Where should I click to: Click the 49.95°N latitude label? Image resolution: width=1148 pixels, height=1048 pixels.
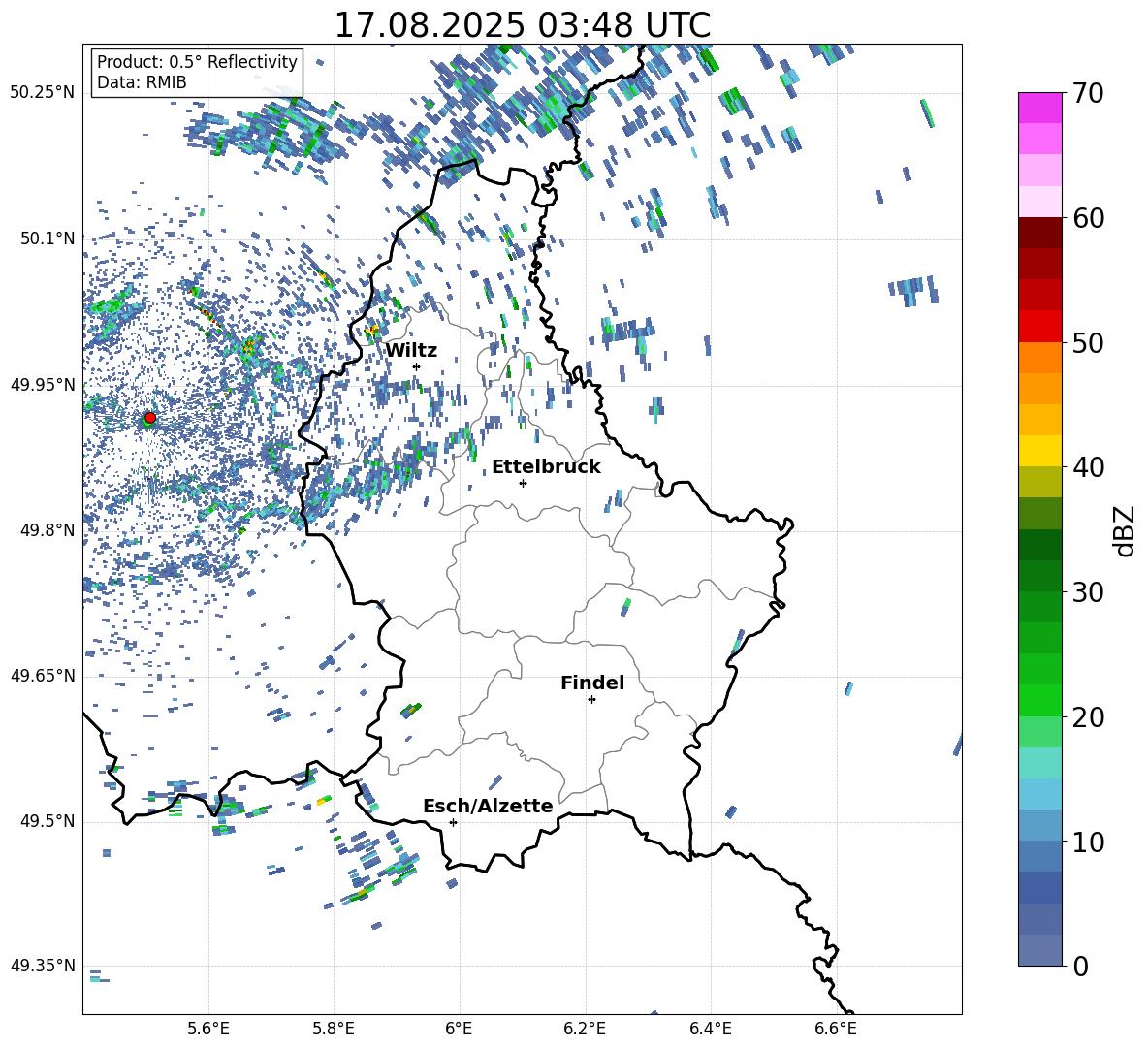click(43, 385)
